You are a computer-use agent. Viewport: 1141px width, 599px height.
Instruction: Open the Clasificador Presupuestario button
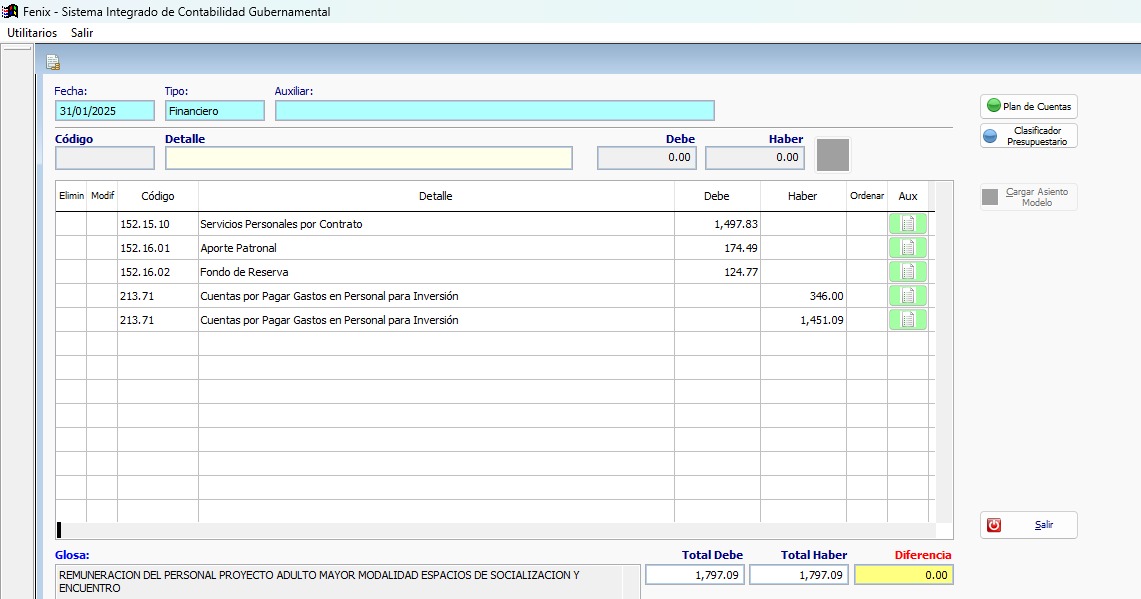point(1028,136)
